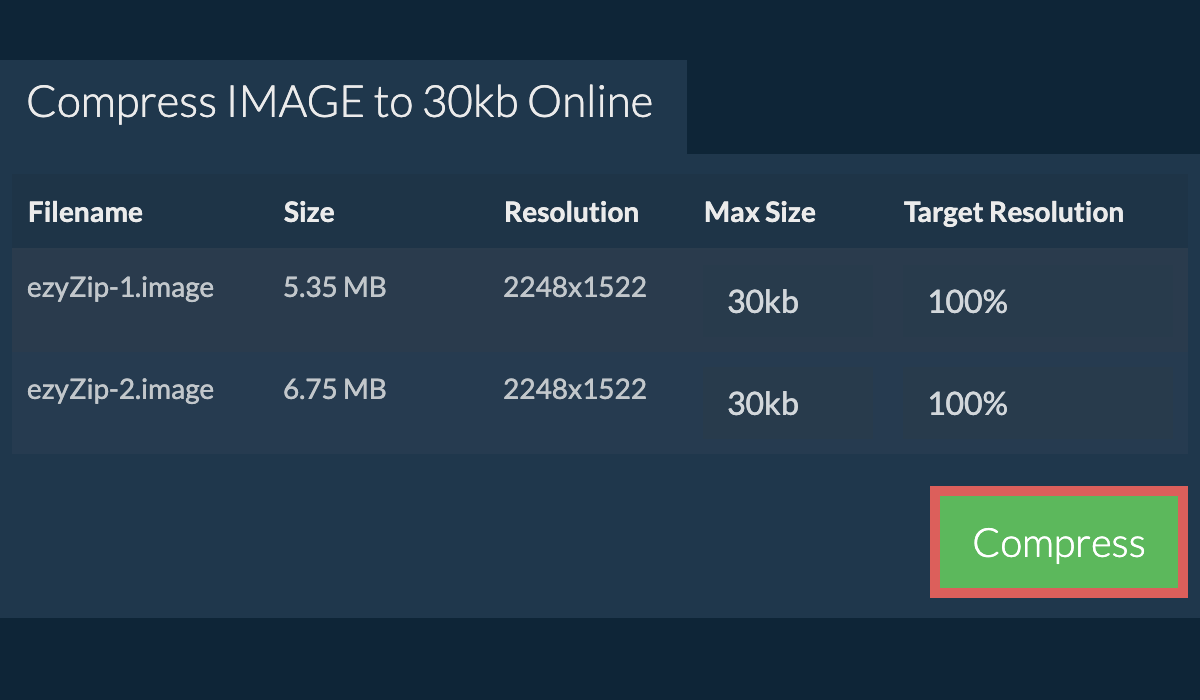Viewport: 1200px width, 700px height.
Task: Select the ezyZip-1.image filename
Action: [x=120, y=287]
